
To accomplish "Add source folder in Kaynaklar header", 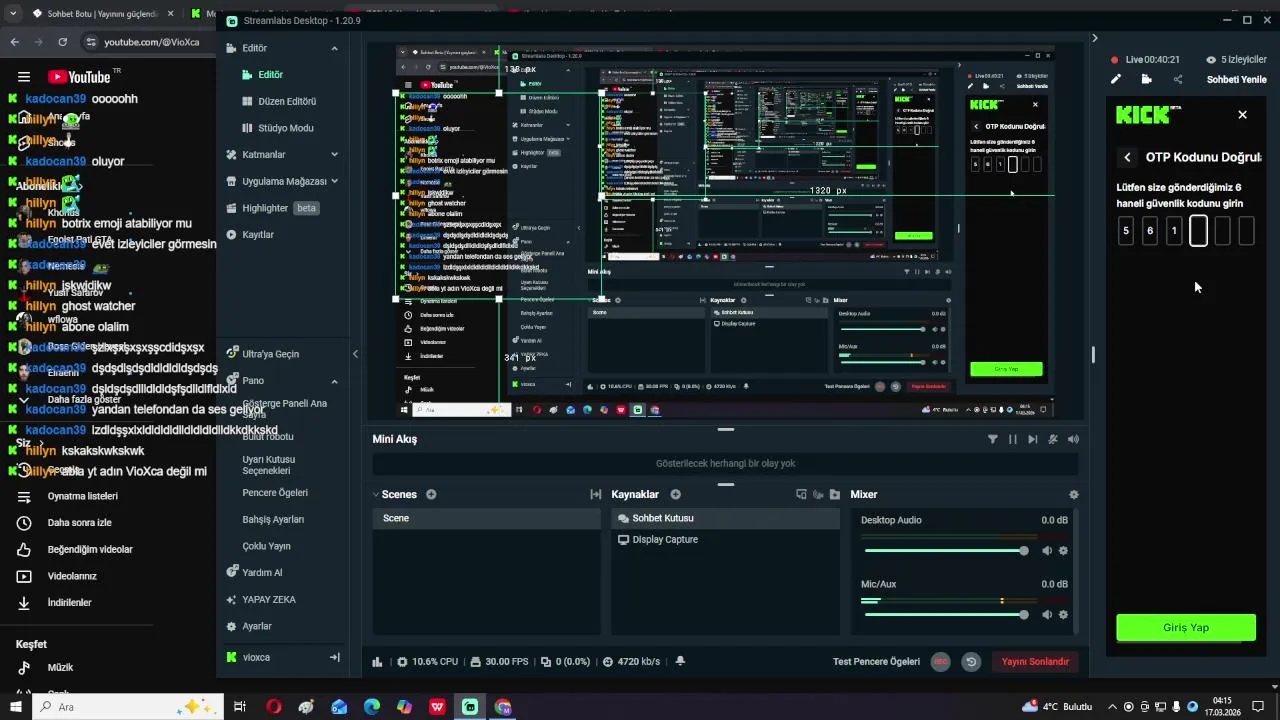I will click(834, 494).
